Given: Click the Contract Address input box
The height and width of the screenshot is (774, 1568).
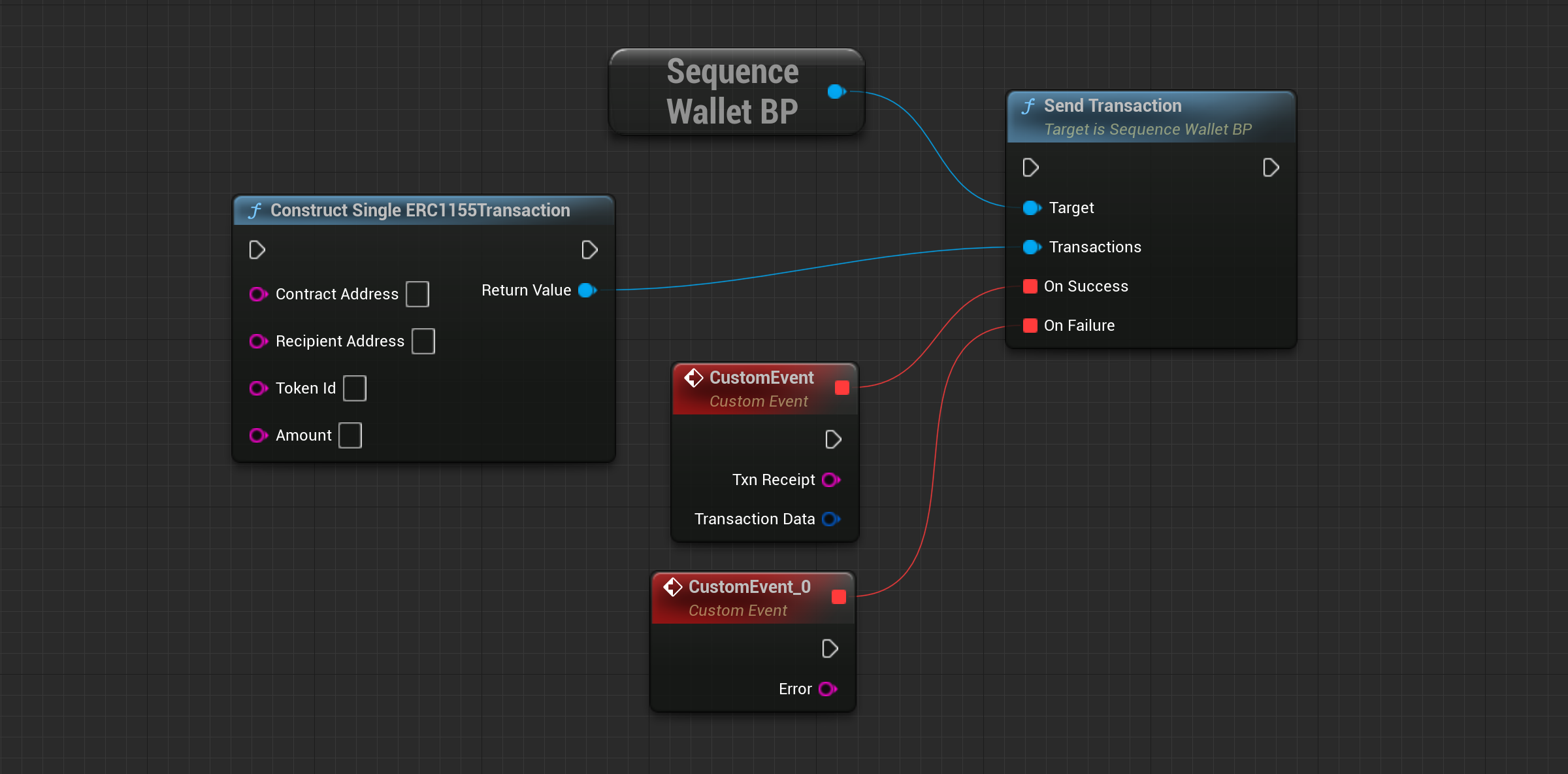Looking at the screenshot, I should 417,294.
